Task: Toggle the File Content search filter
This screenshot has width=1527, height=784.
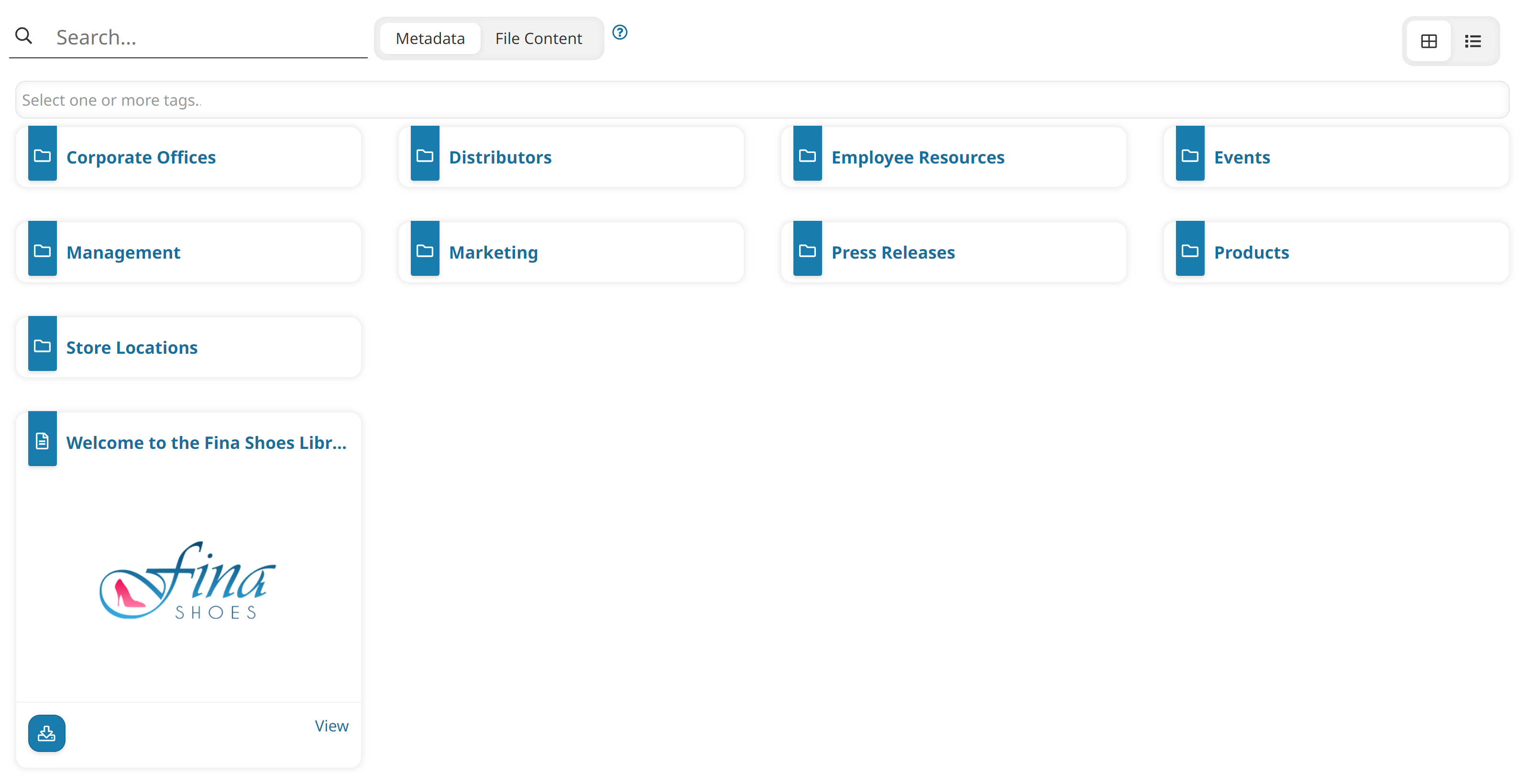Action: coord(539,38)
